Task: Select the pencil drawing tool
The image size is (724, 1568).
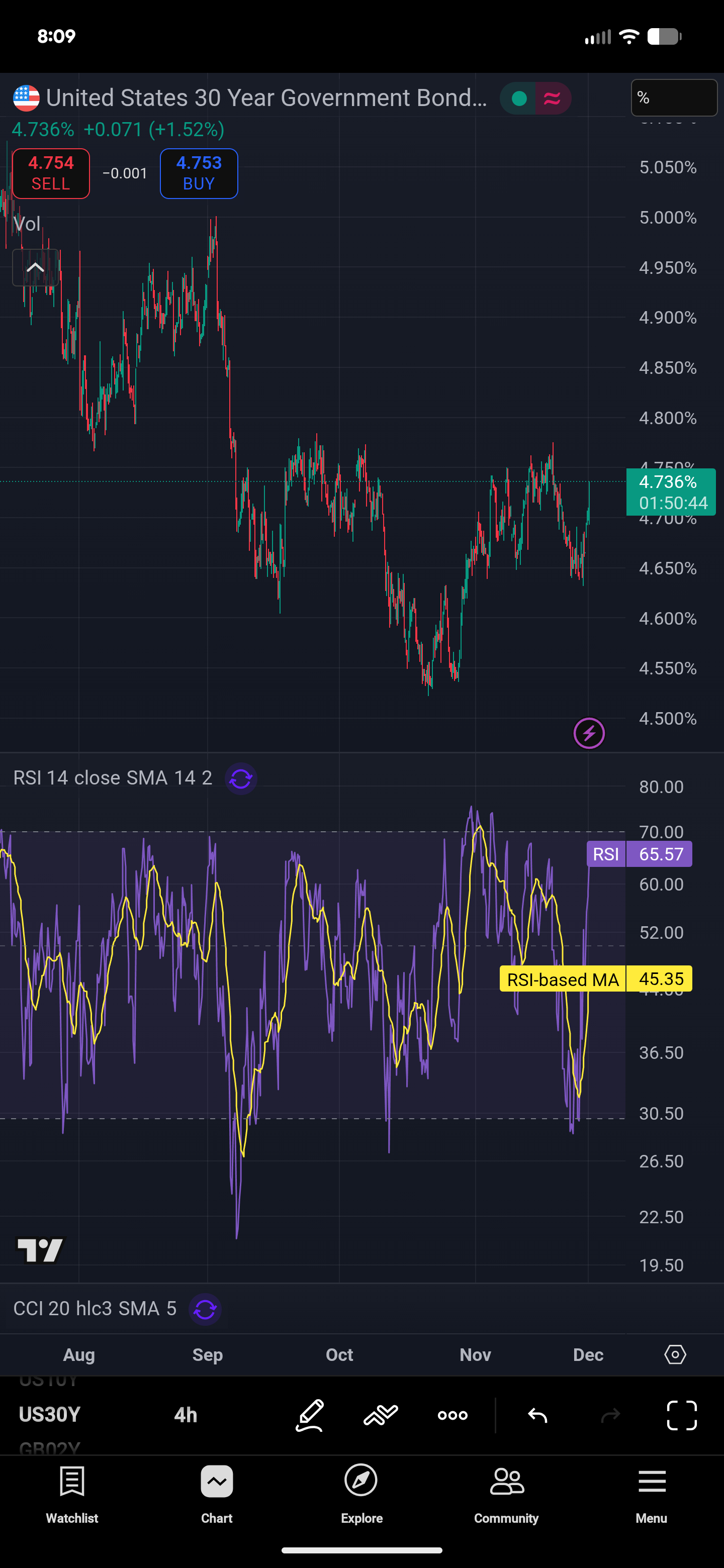Action: (310, 1415)
